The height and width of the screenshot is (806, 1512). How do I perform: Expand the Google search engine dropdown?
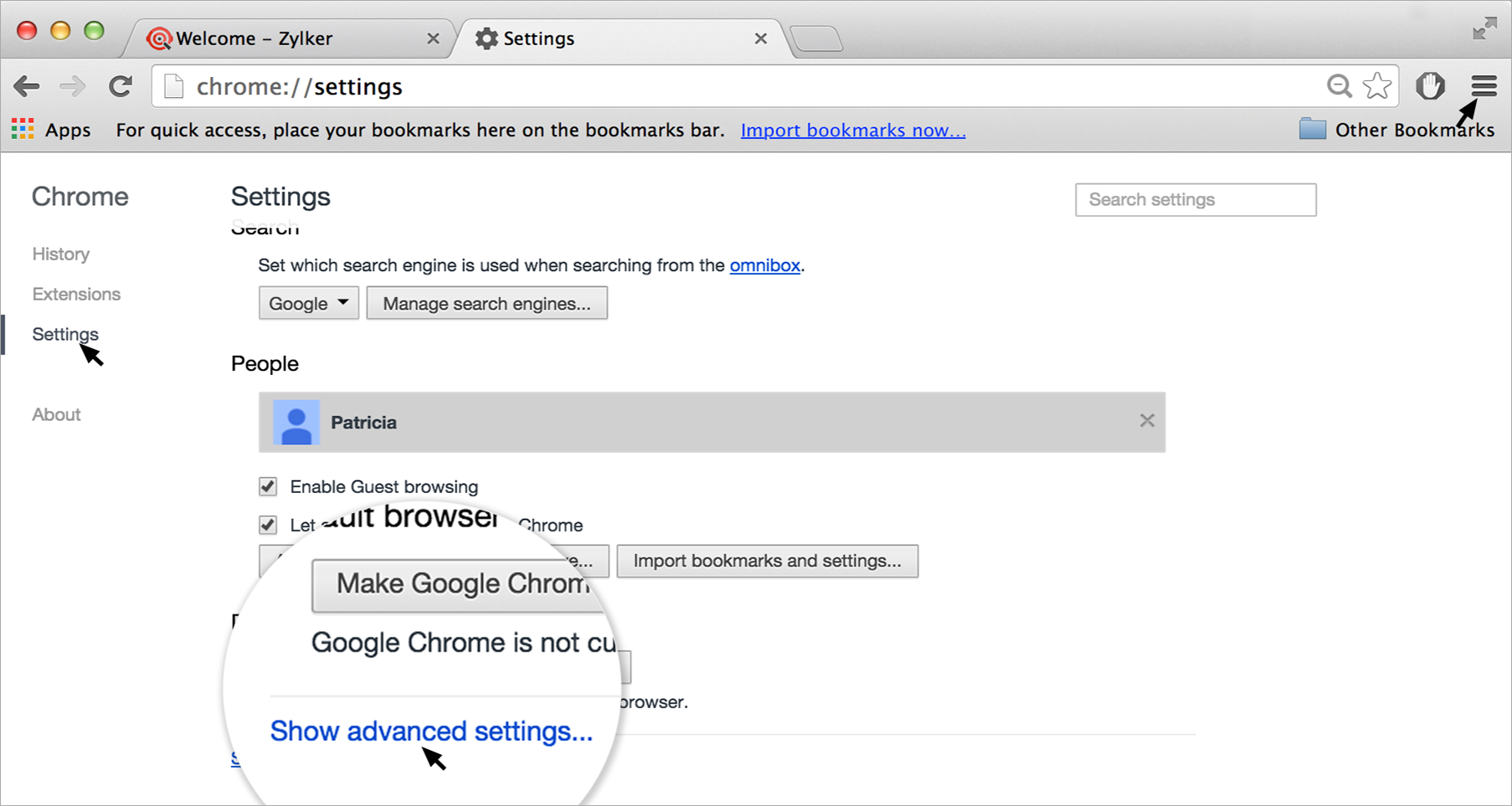[x=308, y=303]
